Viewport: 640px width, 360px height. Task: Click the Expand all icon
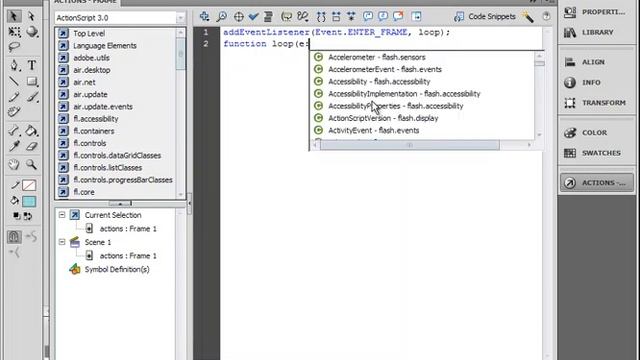pos(351,17)
